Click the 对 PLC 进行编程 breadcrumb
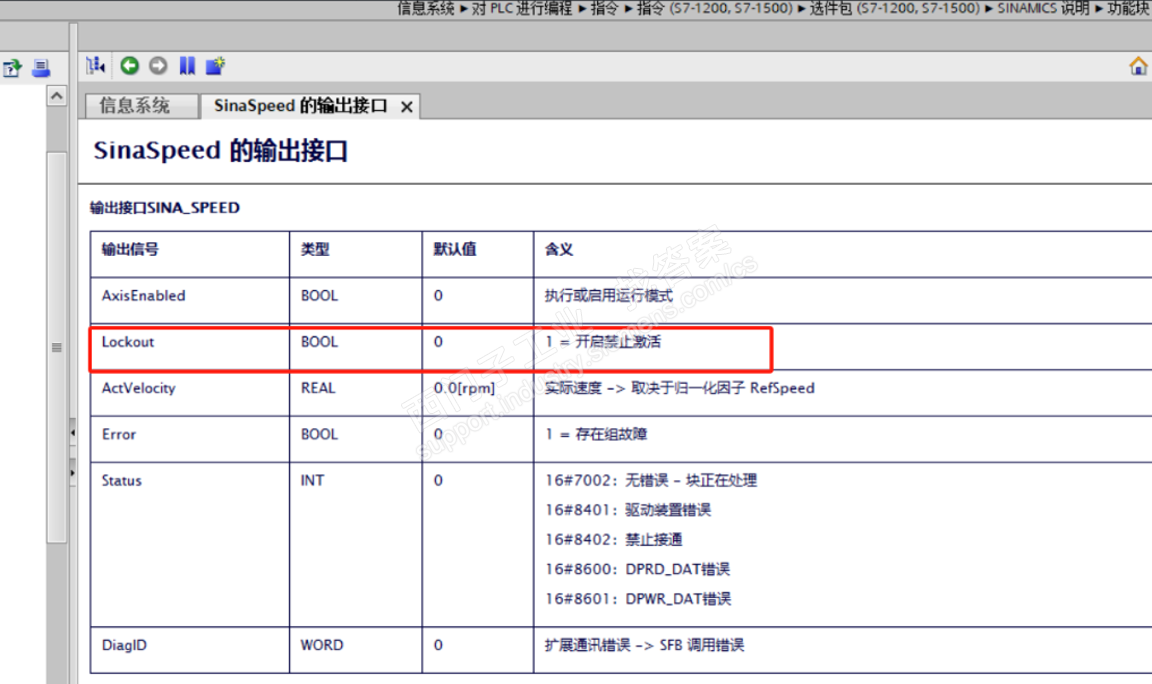Screen dimensions: 1152x684 pyautogui.click(x=522, y=8)
